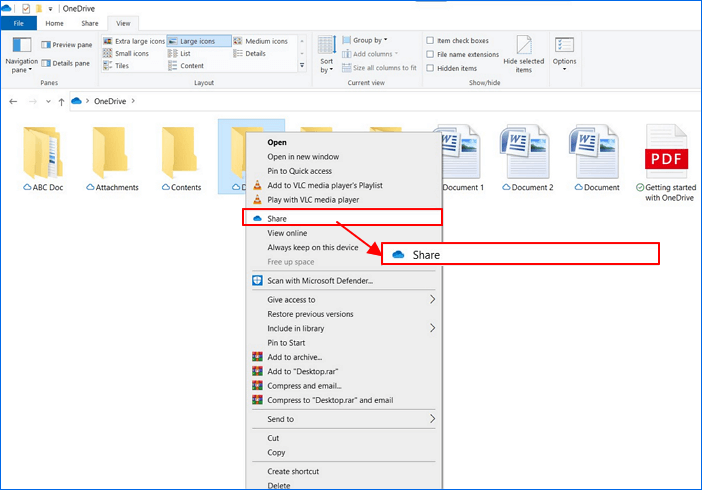Choose Share in the context menu

point(277,217)
